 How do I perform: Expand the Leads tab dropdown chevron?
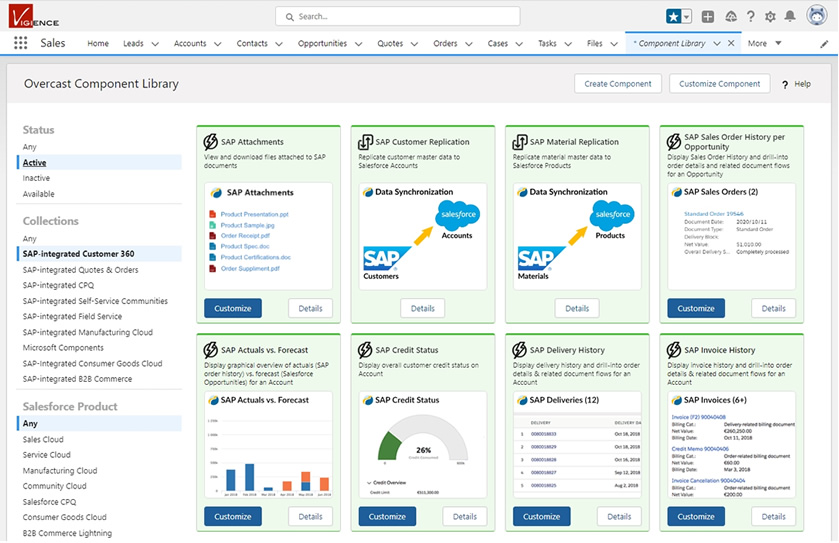tap(155, 44)
